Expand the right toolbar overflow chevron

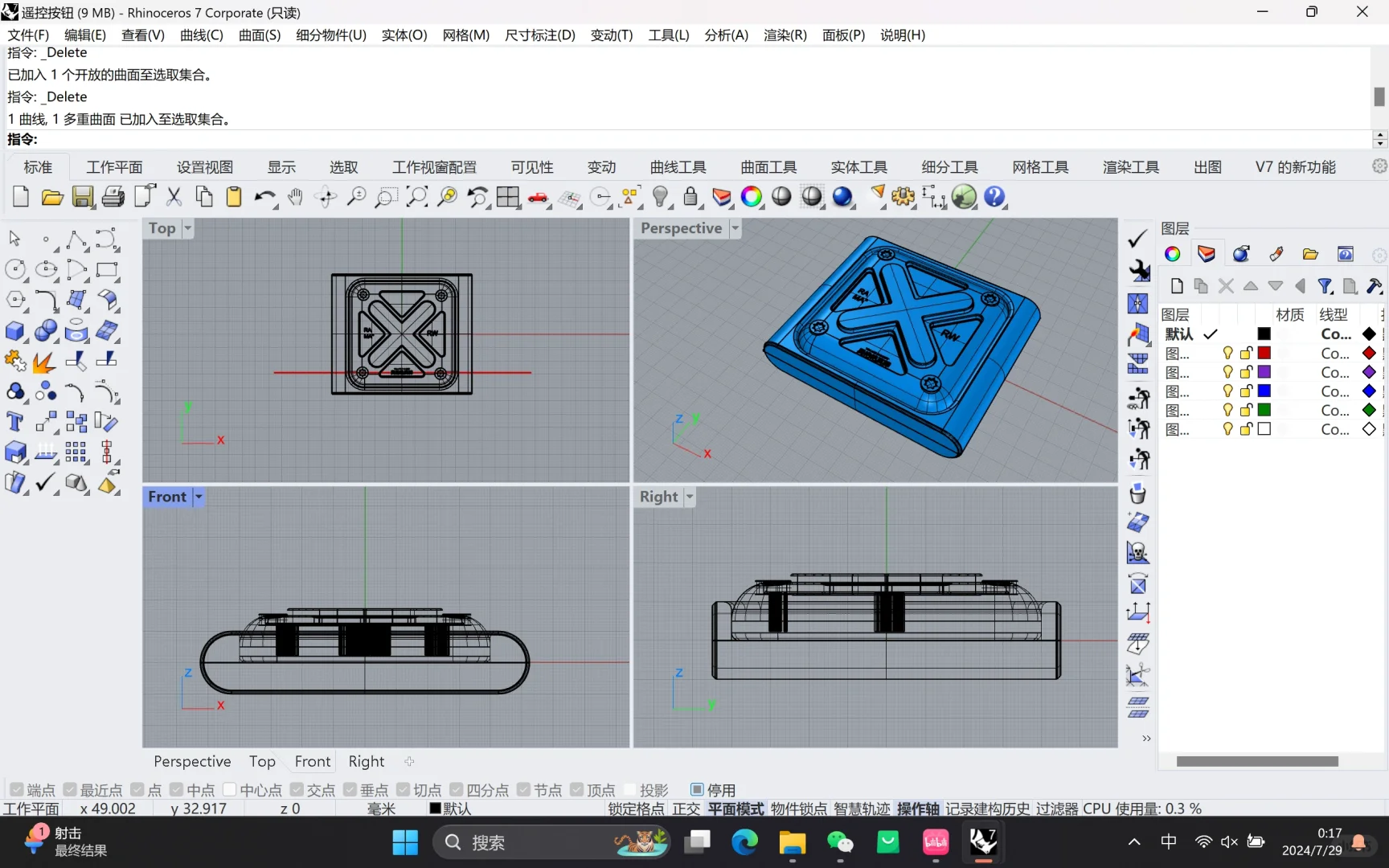[1146, 738]
